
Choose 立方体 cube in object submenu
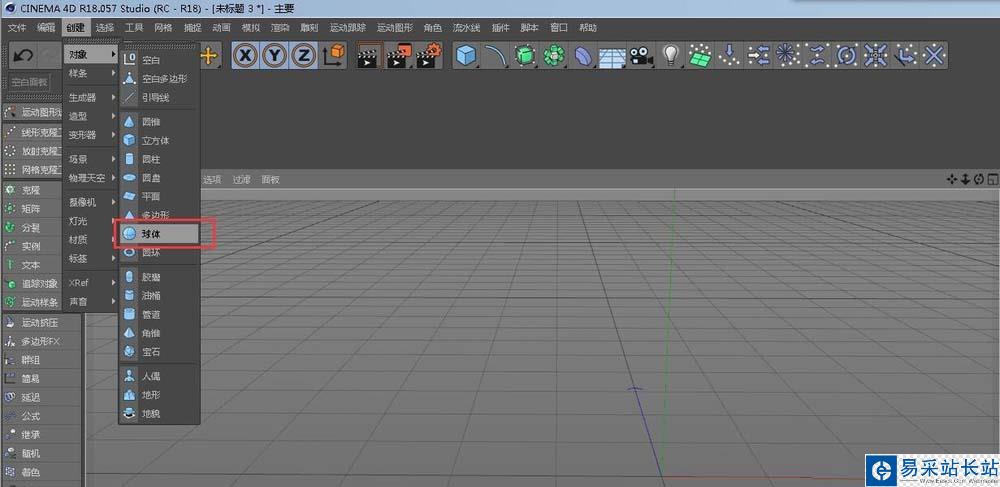tap(160, 140)
